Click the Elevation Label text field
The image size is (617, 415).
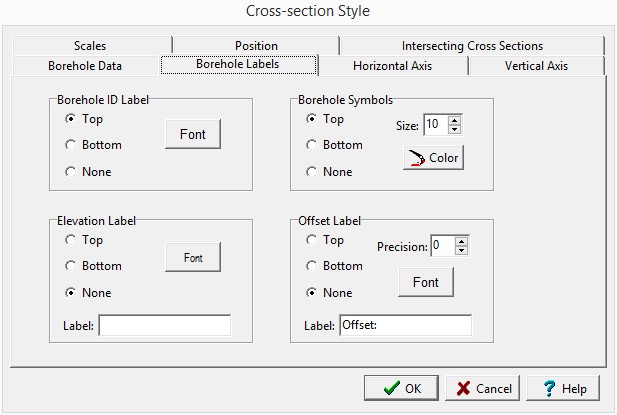(164, 325)
